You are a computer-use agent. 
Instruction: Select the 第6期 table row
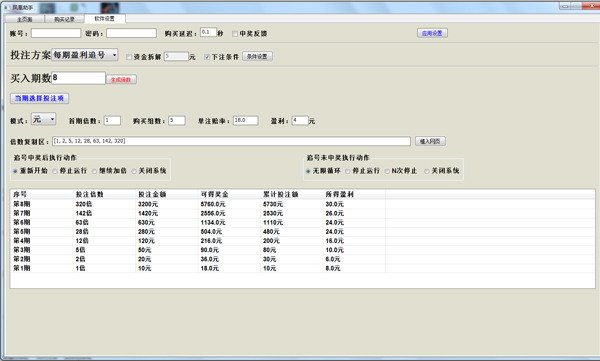(x=303, y=222)
